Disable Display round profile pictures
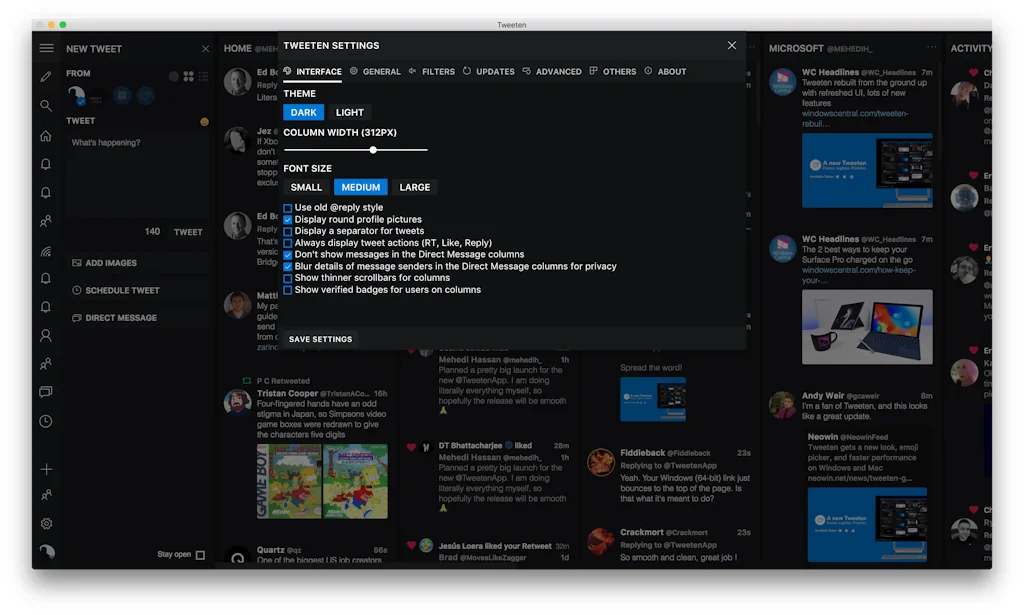 coord(288,219)
